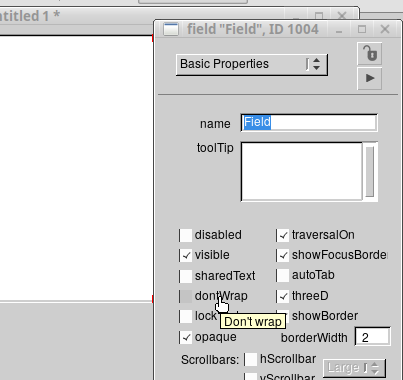Check the dontWrap option
Screen dimensions: 403x380
point(186,296)
